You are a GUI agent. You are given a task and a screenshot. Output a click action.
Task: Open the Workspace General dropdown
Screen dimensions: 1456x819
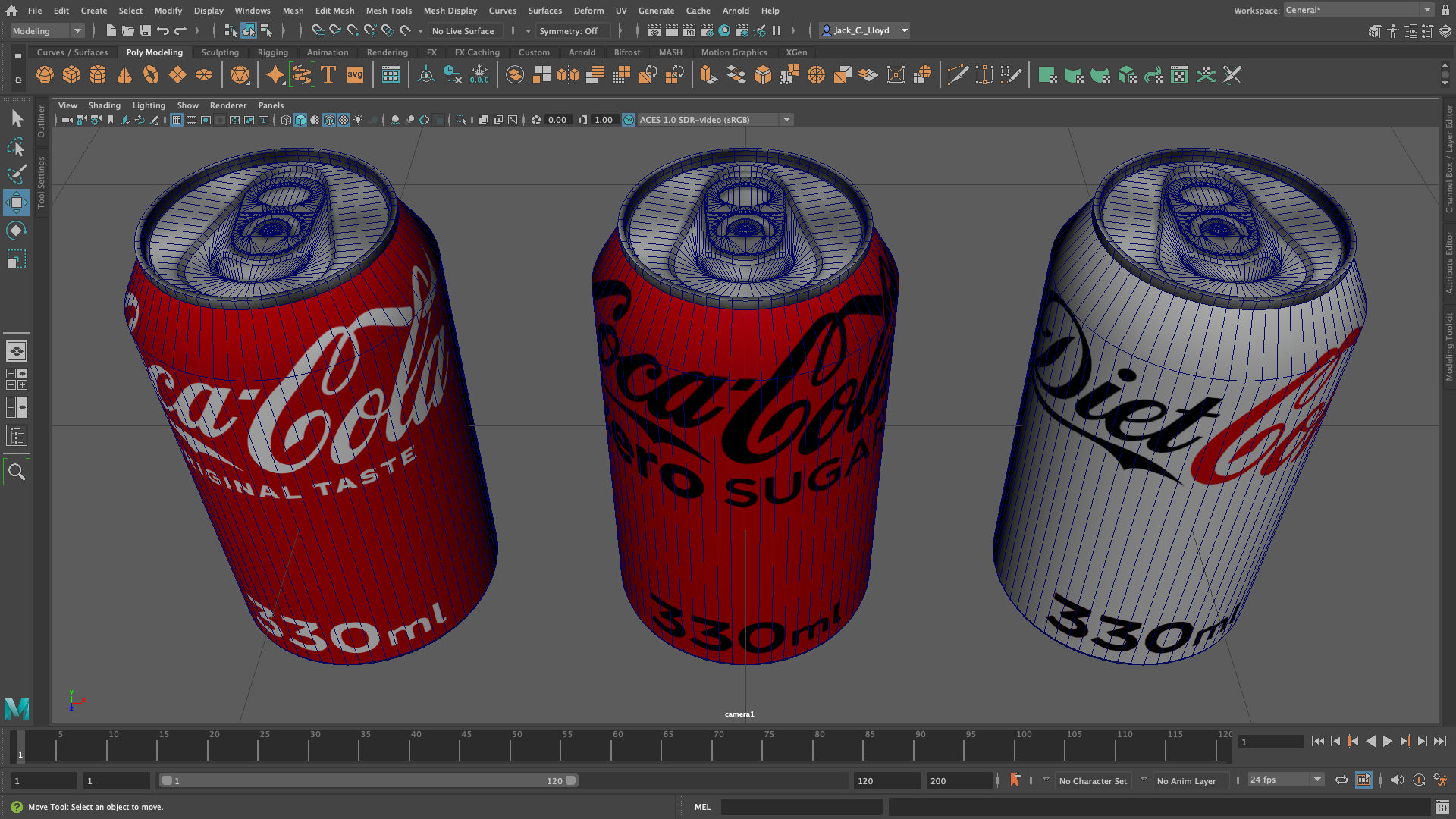point(1358,10)
